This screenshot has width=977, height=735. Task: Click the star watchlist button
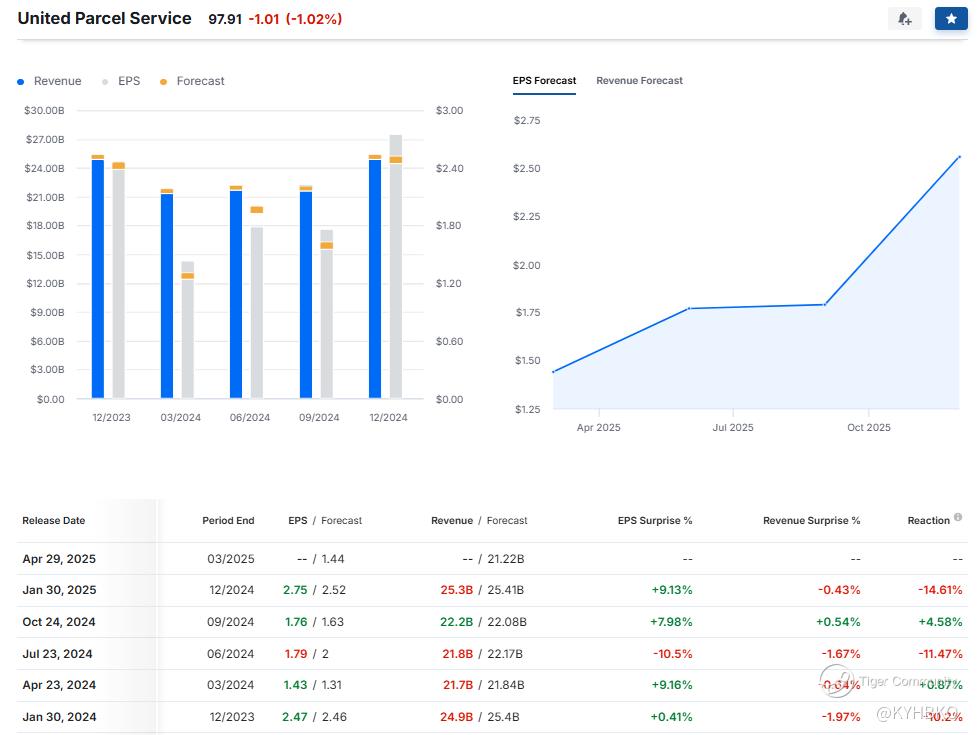tap(950, 19)
